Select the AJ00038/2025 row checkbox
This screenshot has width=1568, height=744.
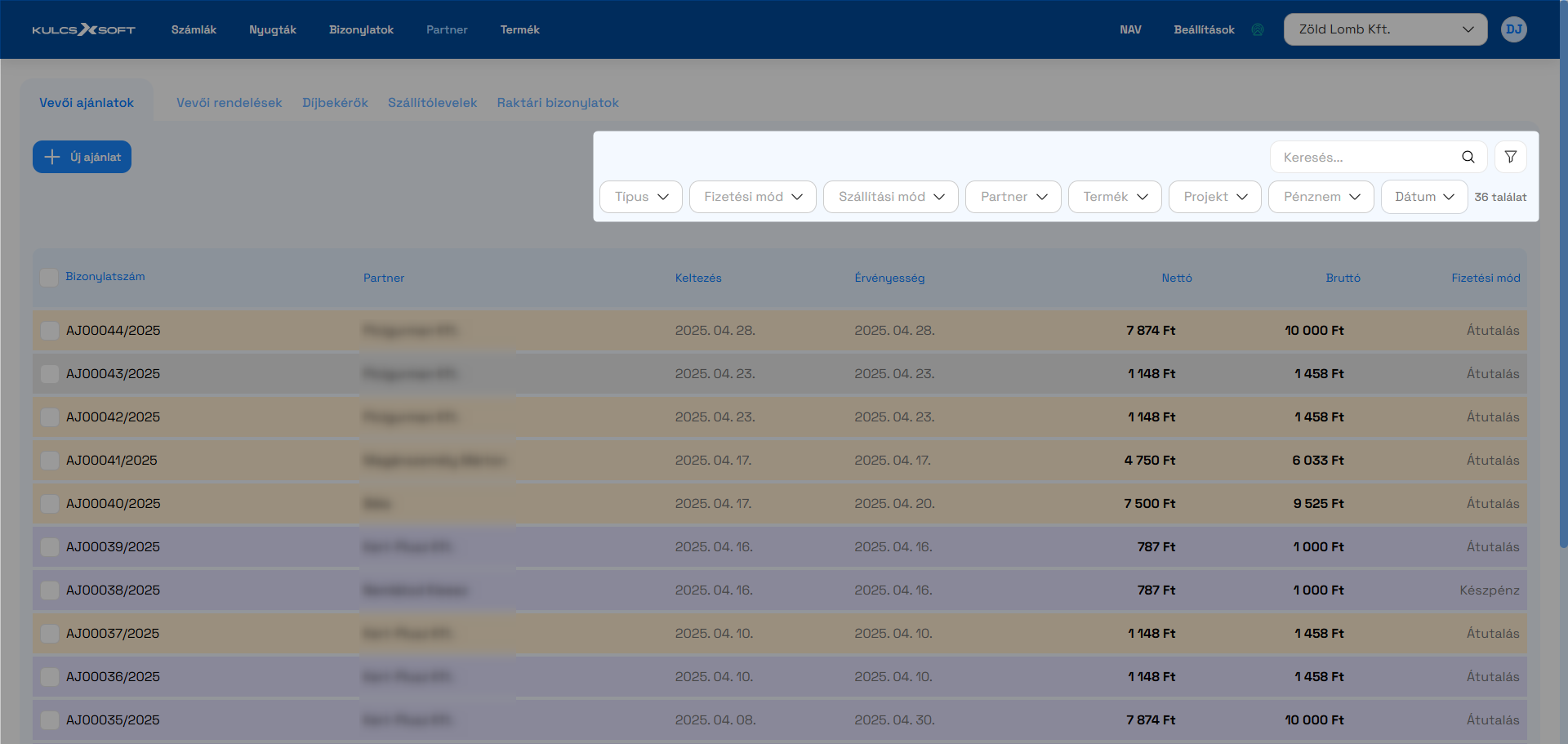click(x=50, y=590)
